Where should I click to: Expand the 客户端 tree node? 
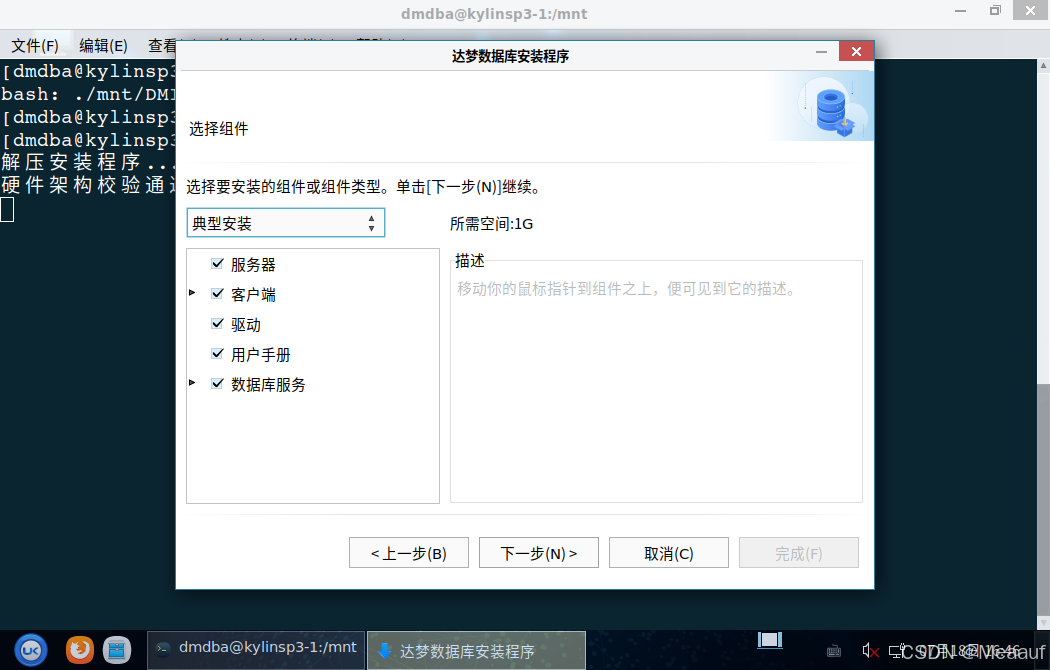pos(192,292)
